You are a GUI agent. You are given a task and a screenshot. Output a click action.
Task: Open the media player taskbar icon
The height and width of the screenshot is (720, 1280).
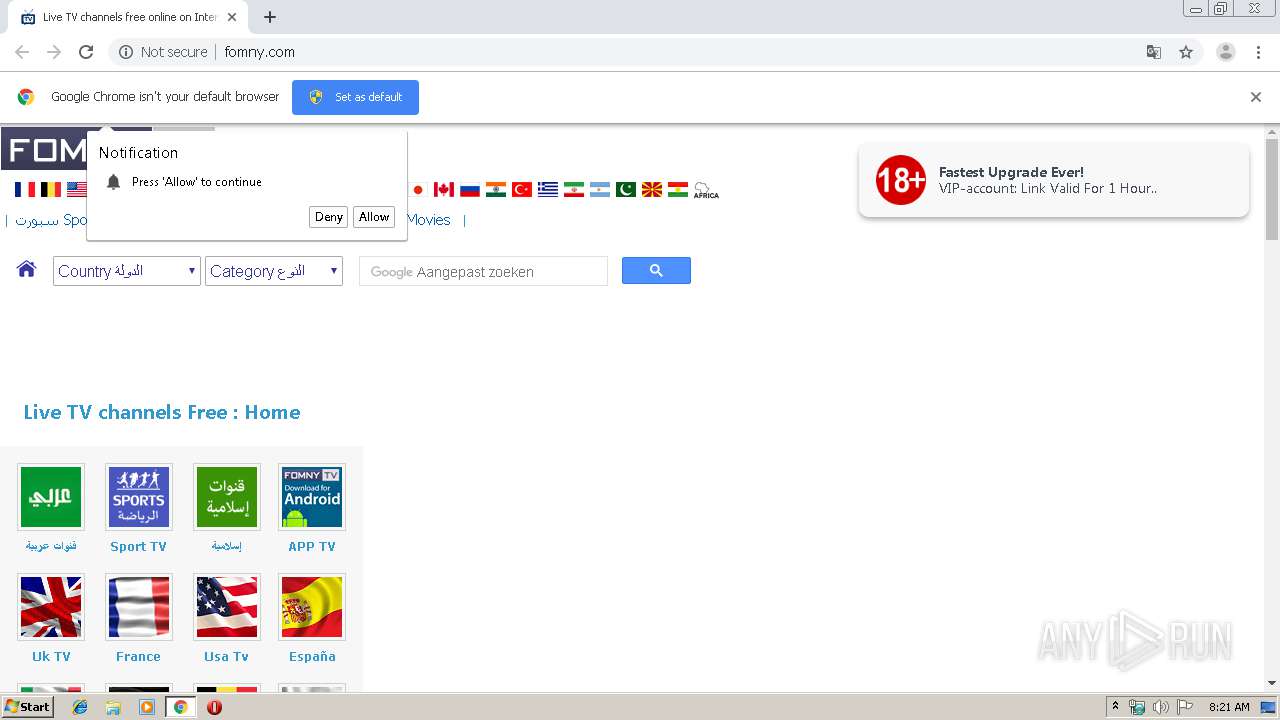coord(147,707)
